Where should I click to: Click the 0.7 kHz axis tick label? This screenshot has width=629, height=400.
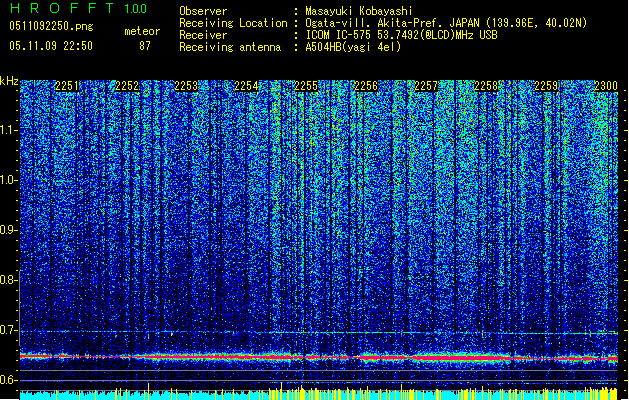pos(8,330)
